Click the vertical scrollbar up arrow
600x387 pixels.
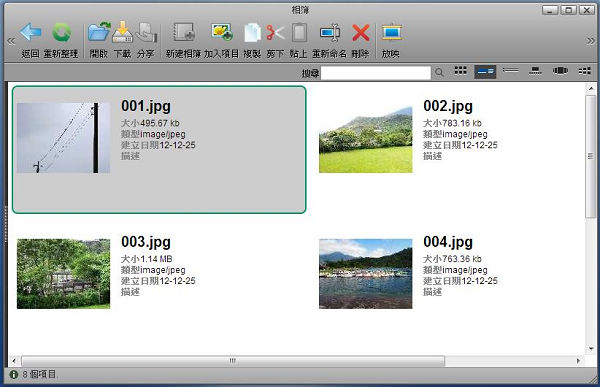pos(591,88)
